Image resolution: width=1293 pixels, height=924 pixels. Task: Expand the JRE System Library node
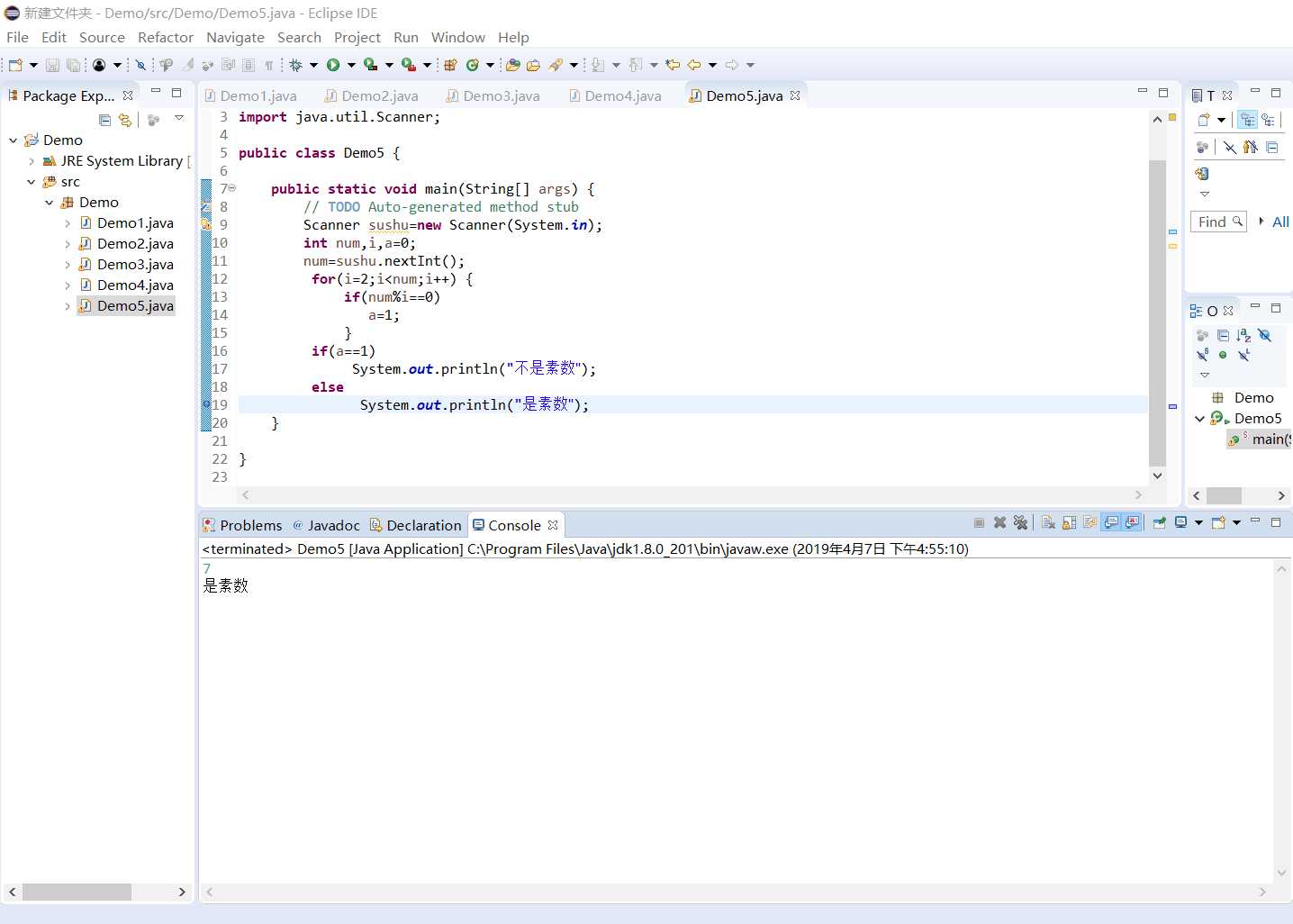click(32, 161)
